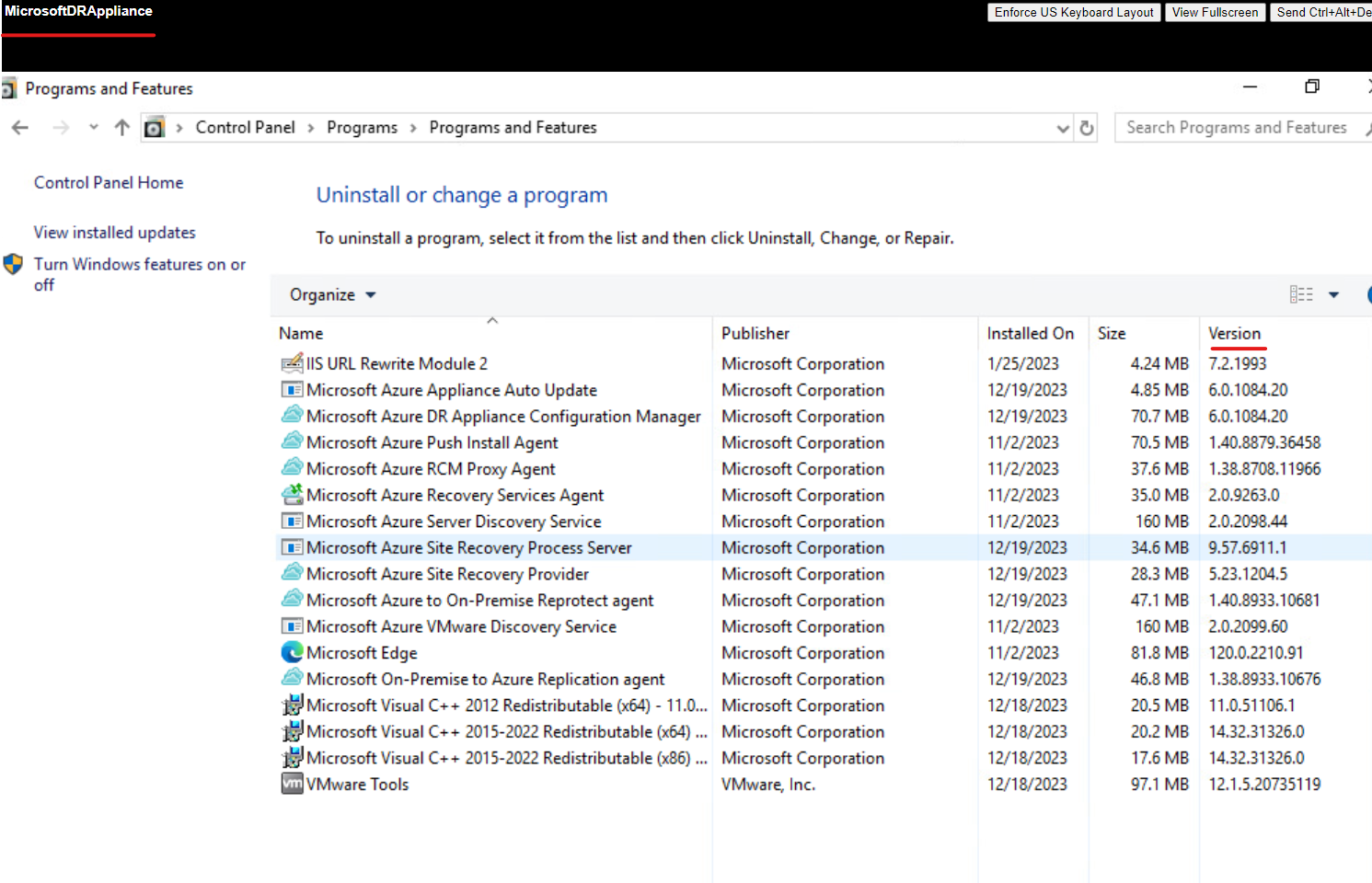This screenshot has width=1372, height=883.
Task: Select Microsoft Azure Site Recovery Provider in the list
Action: (448, 573)
